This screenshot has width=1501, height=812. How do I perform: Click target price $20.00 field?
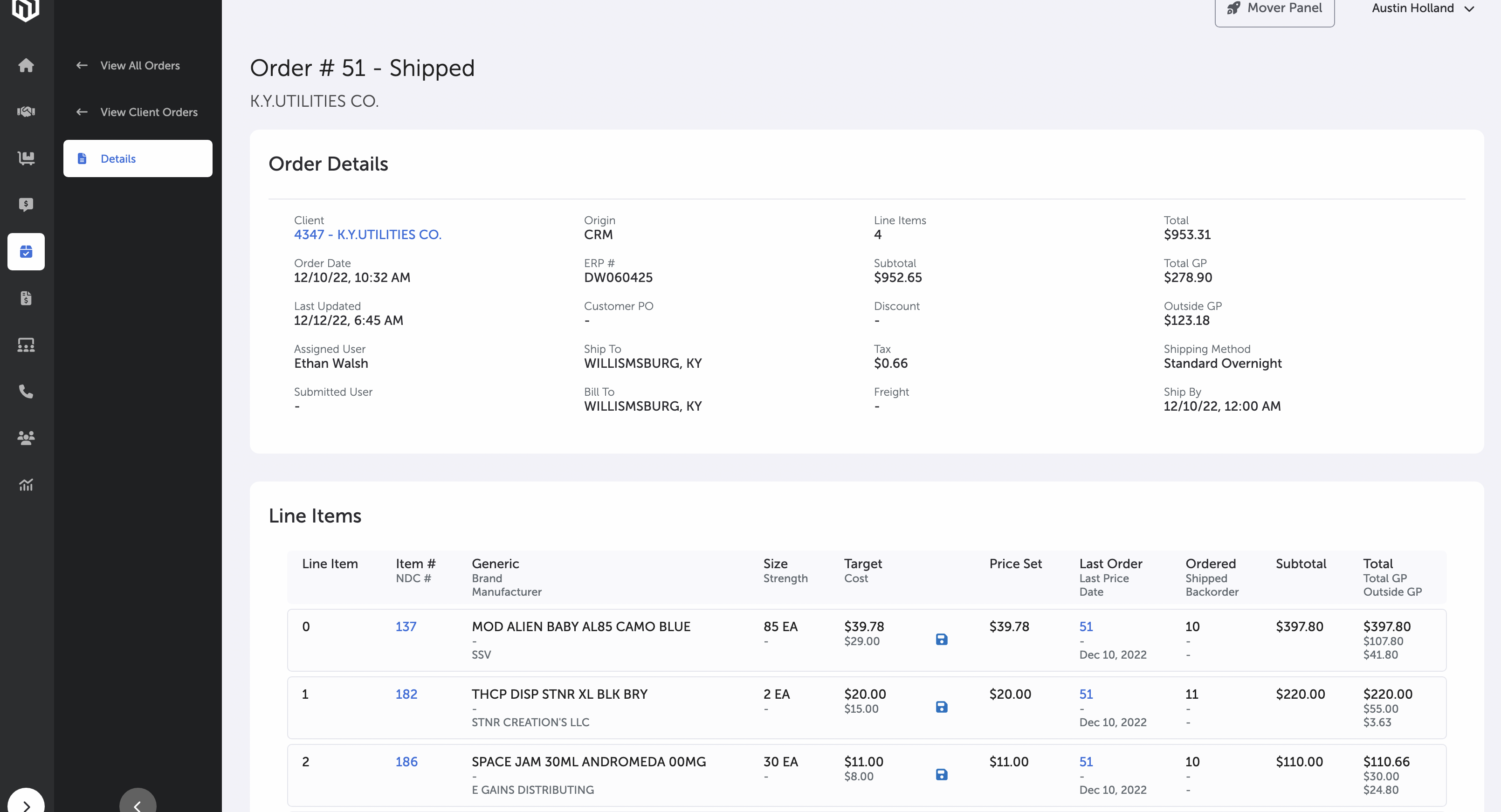point(865,695)
